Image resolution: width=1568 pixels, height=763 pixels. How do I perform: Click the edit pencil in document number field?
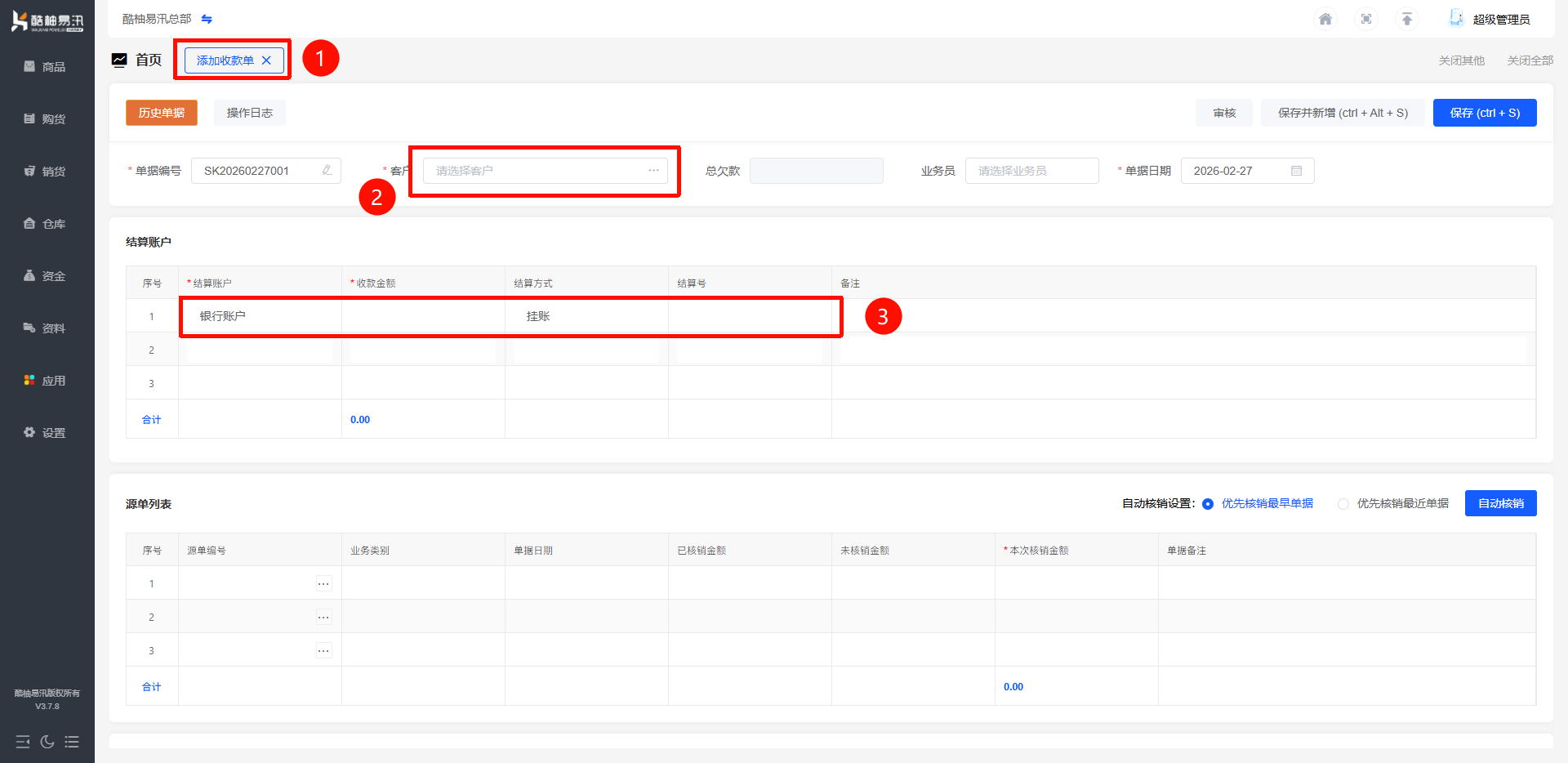point(327,171)
